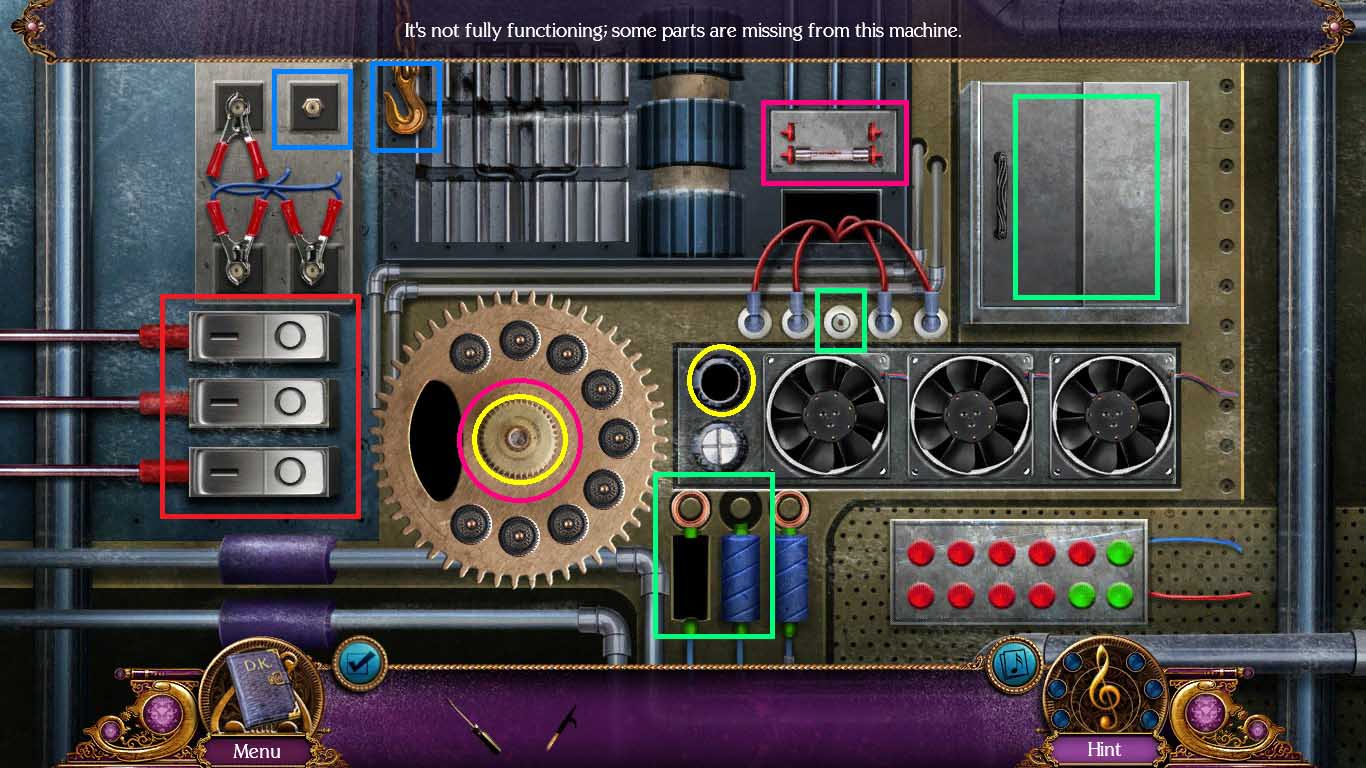Click the Menu button
This screenshot has height=768, width=1366.
[x=258, y=750]
